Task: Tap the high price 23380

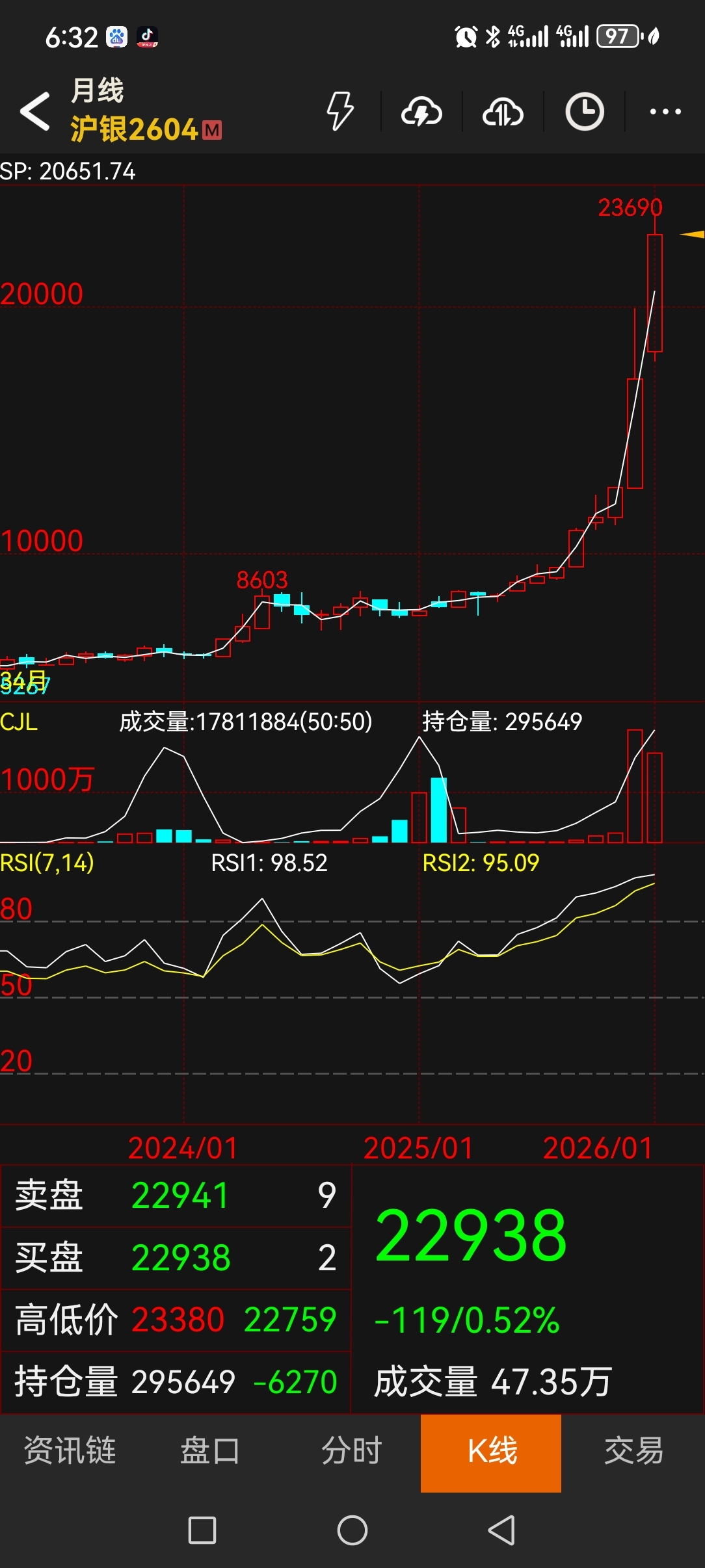Action: pos(178,1320)
